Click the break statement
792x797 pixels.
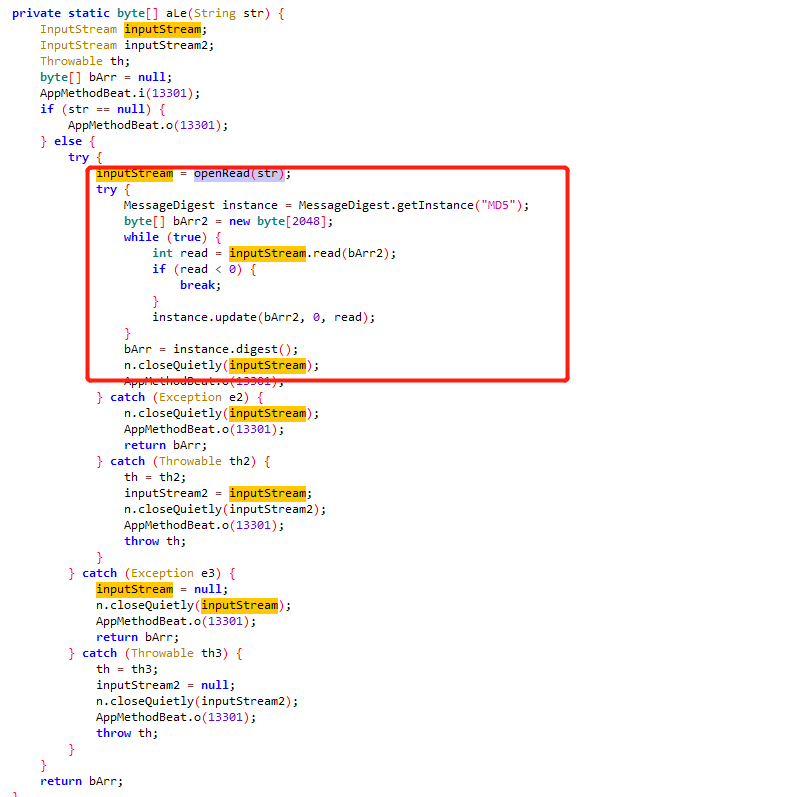tap(198, 285)
